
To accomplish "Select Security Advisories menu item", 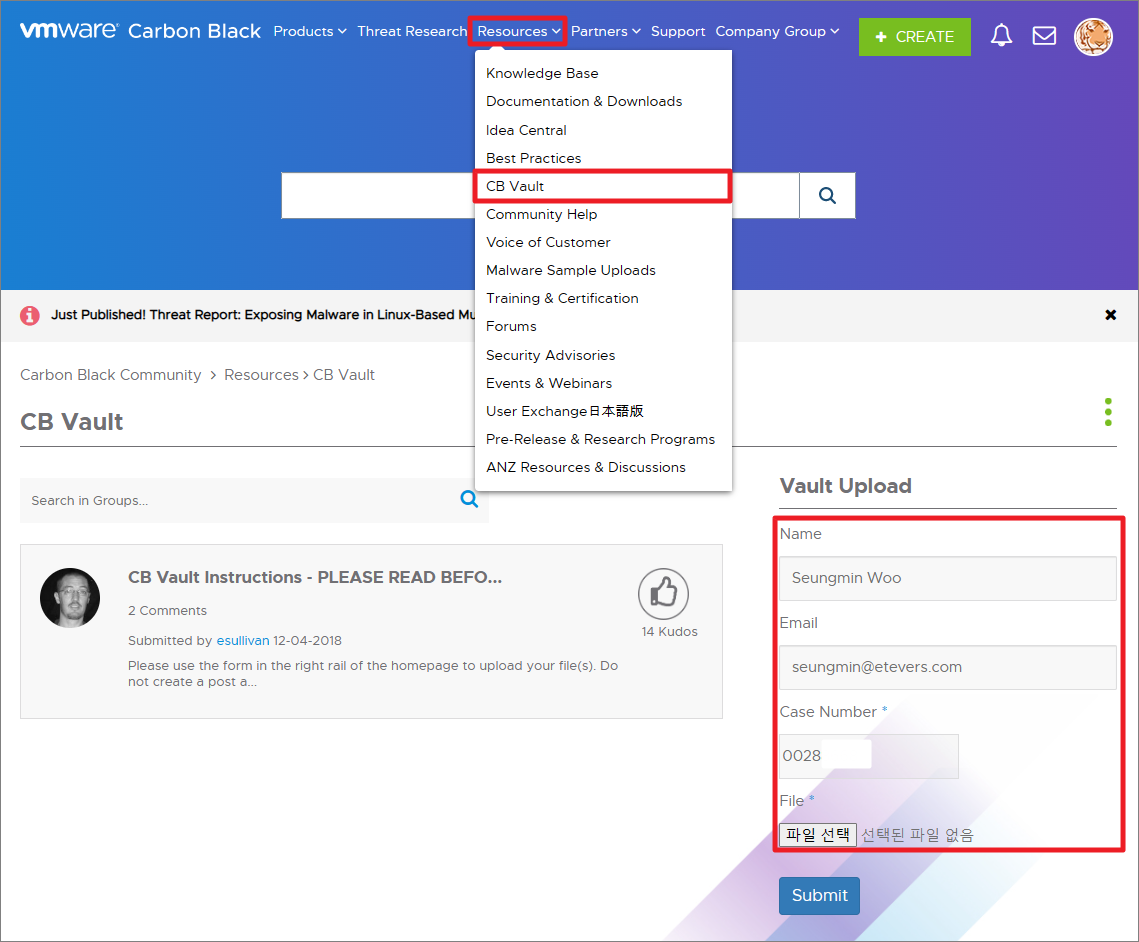I will point(550,355).
